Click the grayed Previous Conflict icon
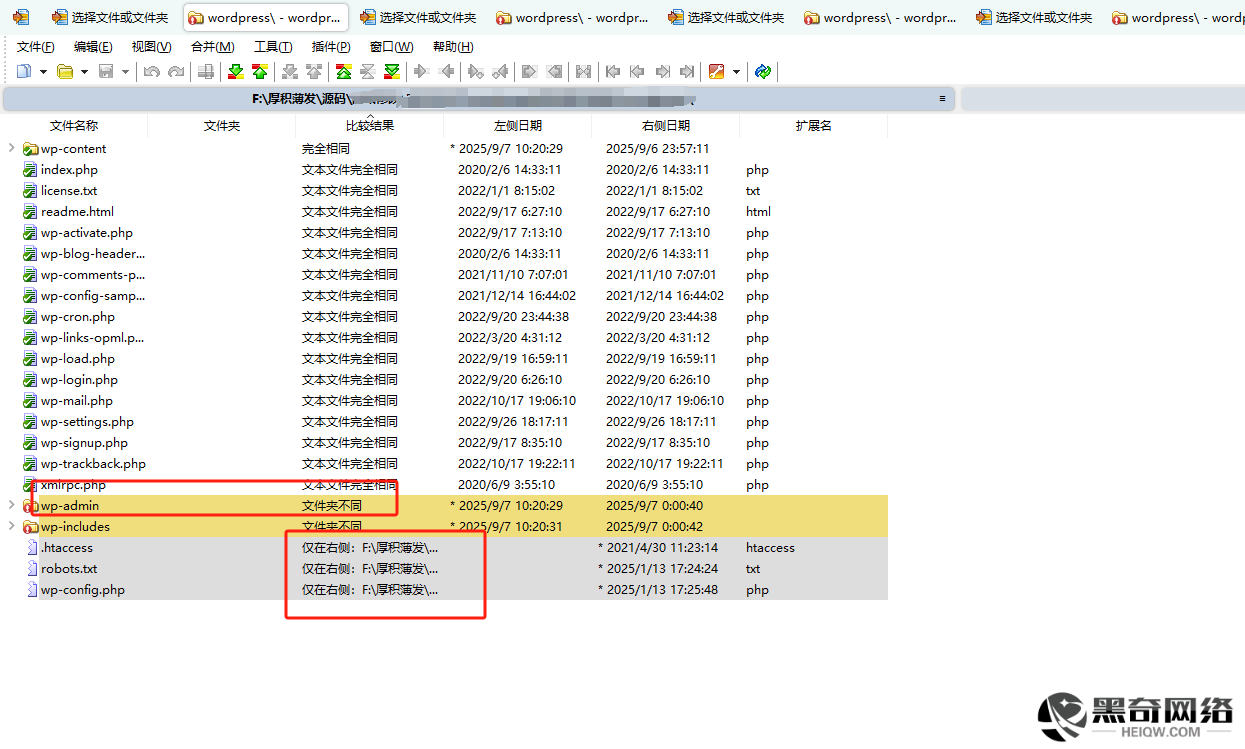 click(x=314, y=71)
